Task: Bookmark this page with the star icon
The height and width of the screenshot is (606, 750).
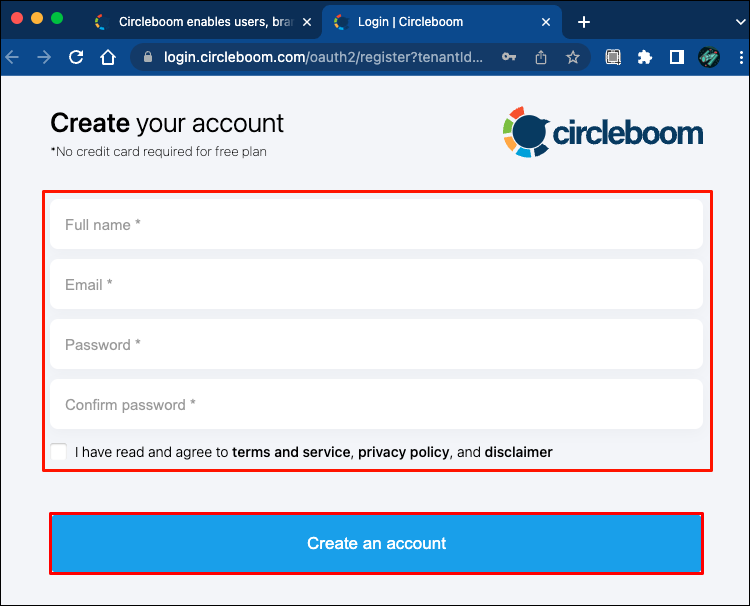Action: pyautogui.click(x=573, y=58)
